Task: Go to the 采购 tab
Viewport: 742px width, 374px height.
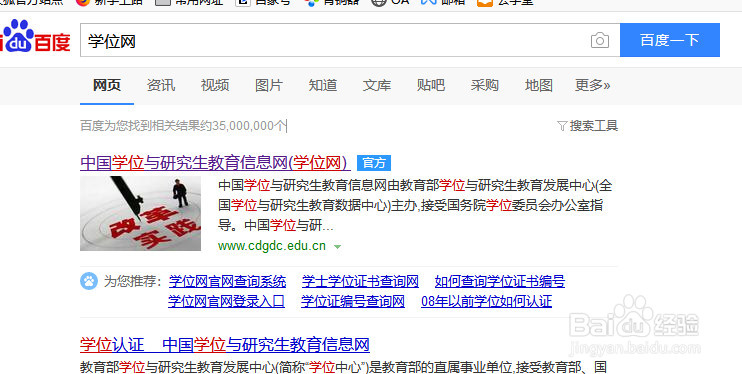Action: click(485, 85)
